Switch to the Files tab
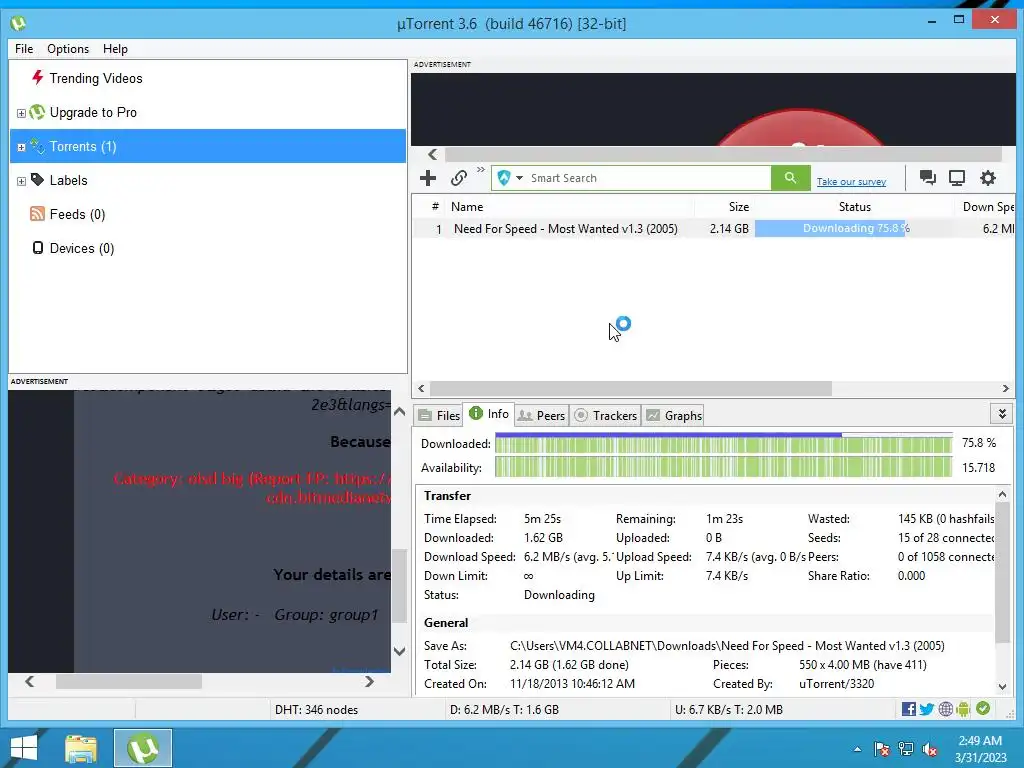This screenshot has height=768, width=1024. [438, 415]
